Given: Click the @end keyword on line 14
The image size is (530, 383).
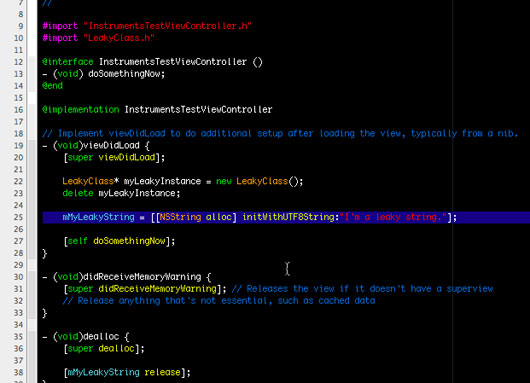Looking at the screenshot, I should click(x=52, y=86).
